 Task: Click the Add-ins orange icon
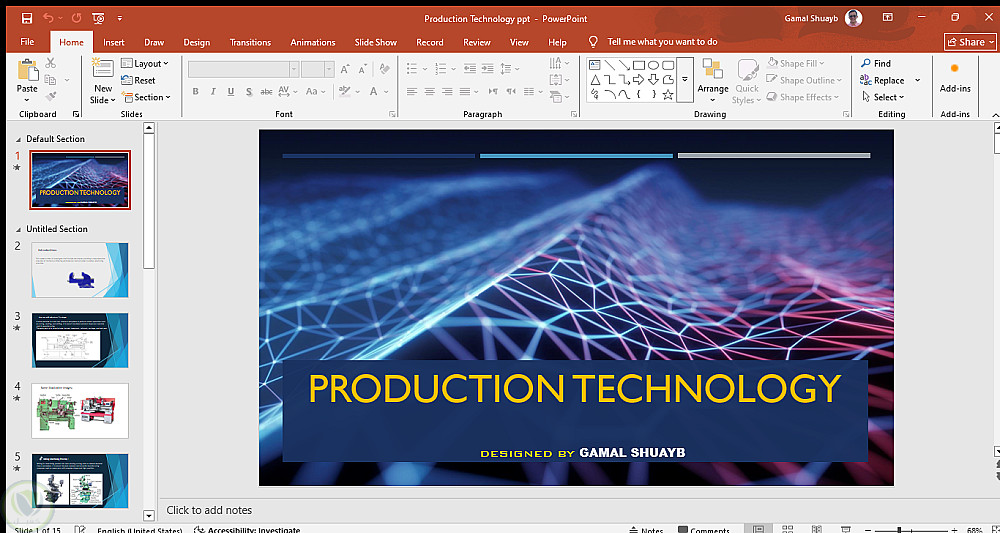955,68
